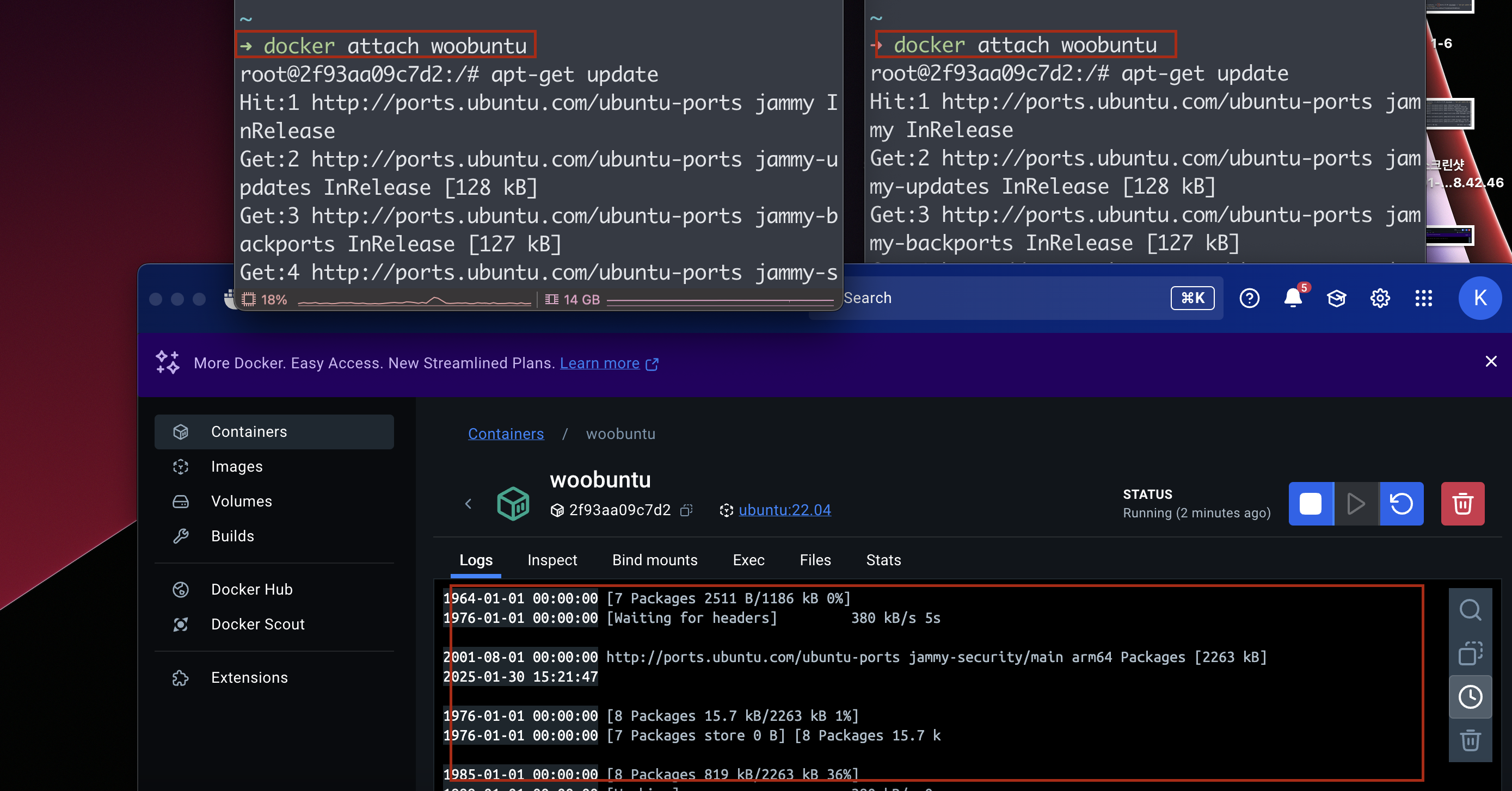Delete the woobuntu container with the red trash button
1512x791 pixels.
(1462, 503)
